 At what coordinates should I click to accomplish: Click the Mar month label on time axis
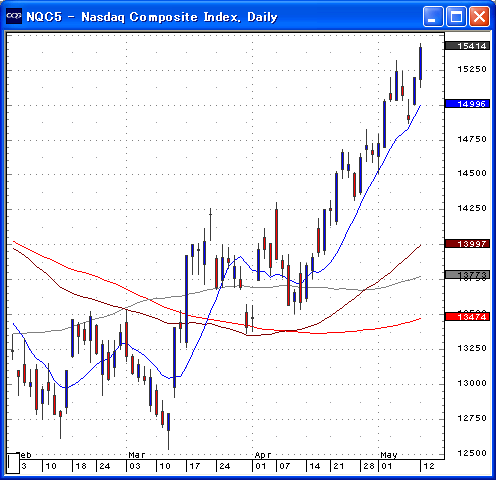[x=137, y=455]
